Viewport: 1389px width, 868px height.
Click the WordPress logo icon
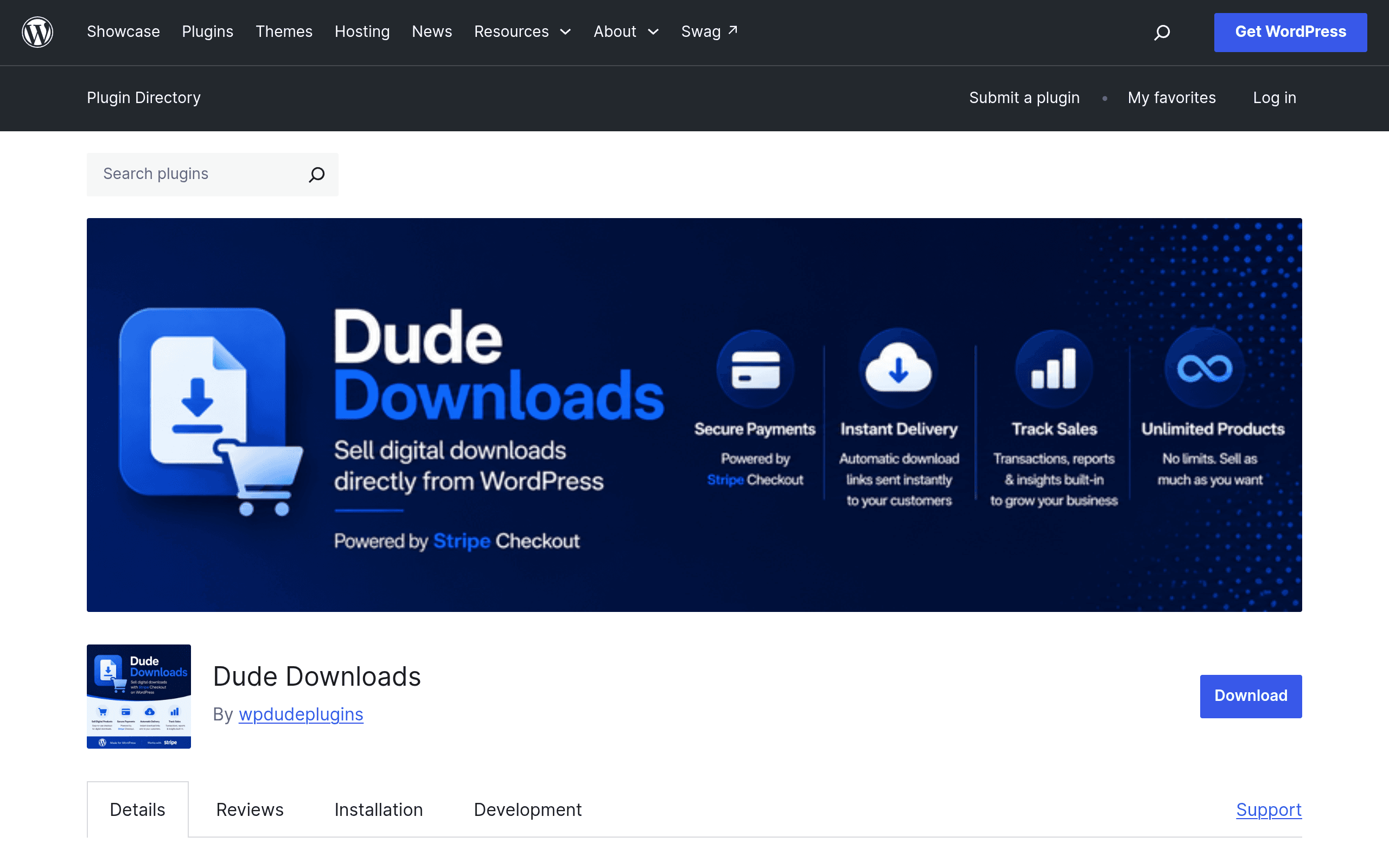click(38, 32)
